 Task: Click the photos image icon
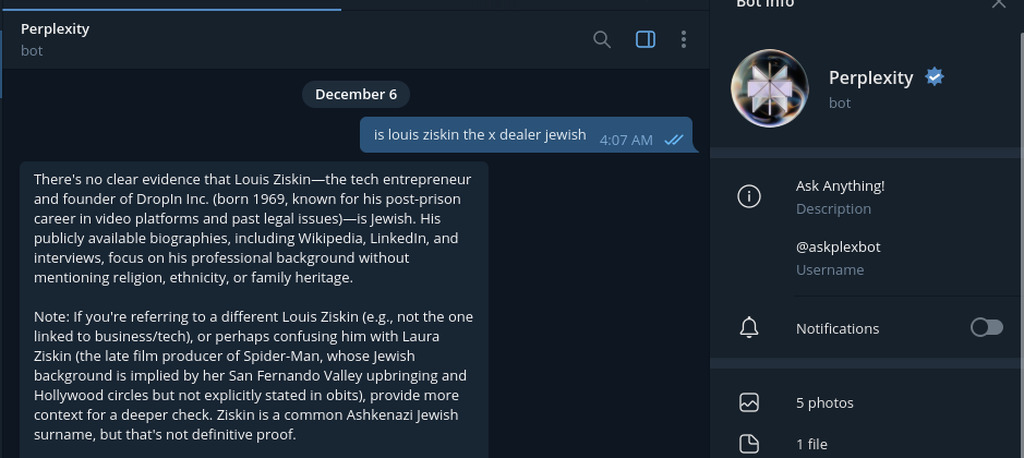point(749,403)
